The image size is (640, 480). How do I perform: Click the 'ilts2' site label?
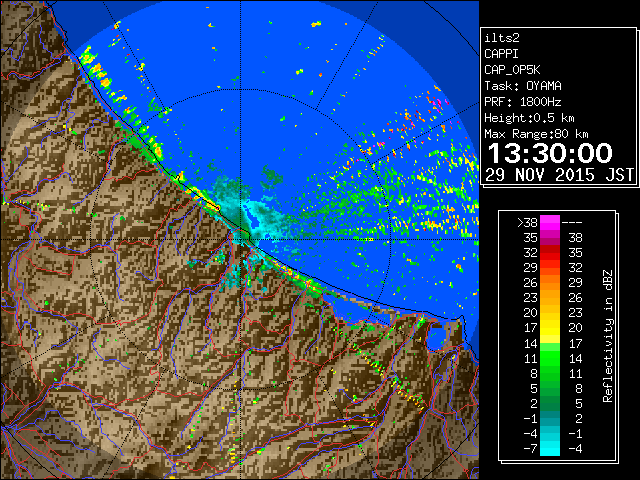(x=502, y=38)
